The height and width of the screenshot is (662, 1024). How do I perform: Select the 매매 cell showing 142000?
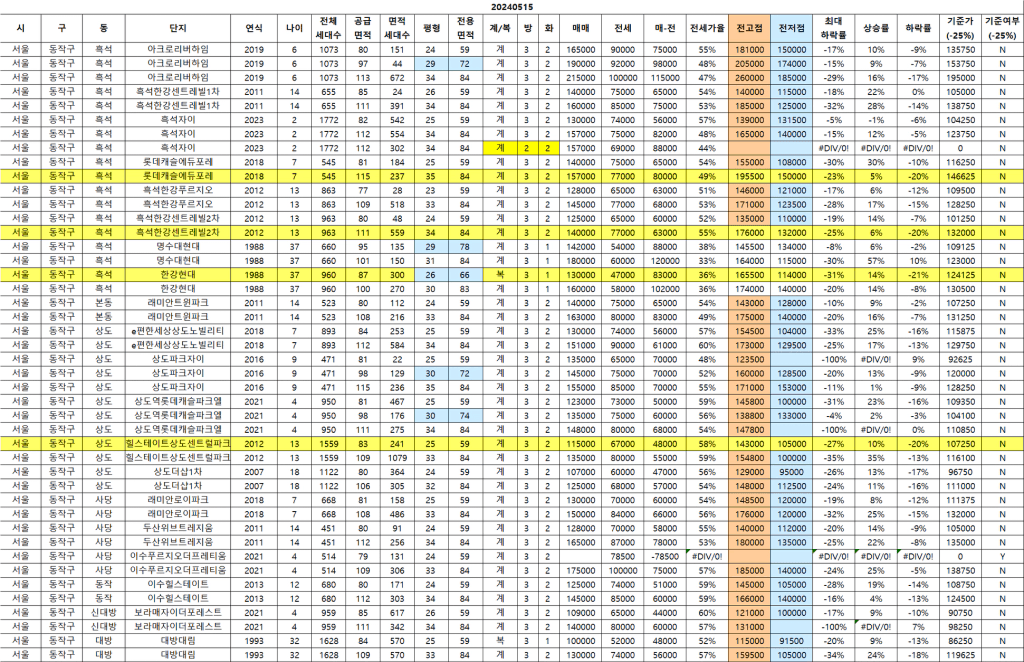click(581, 247)
